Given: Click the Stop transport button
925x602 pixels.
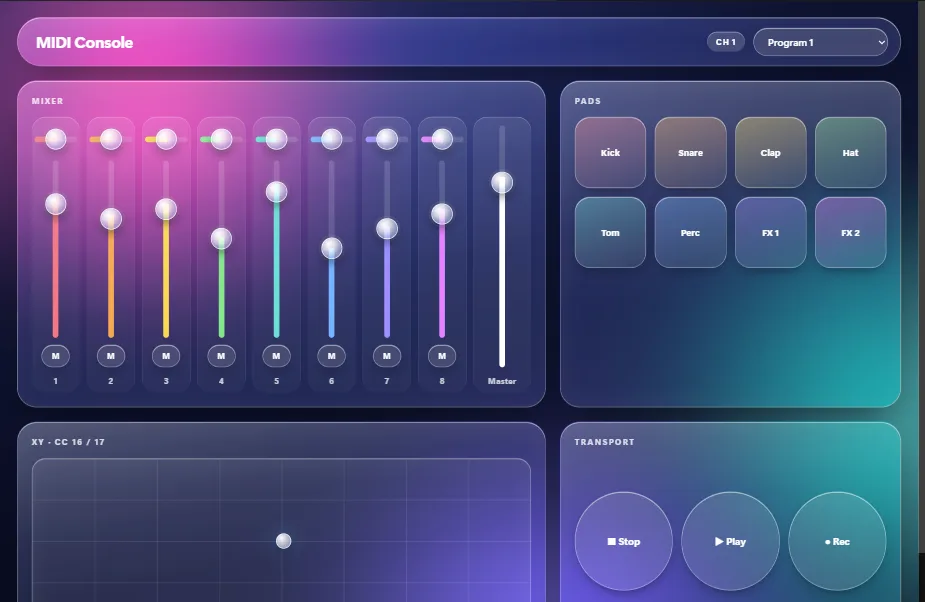Looking at the screenshot, I should pos(624,541).
